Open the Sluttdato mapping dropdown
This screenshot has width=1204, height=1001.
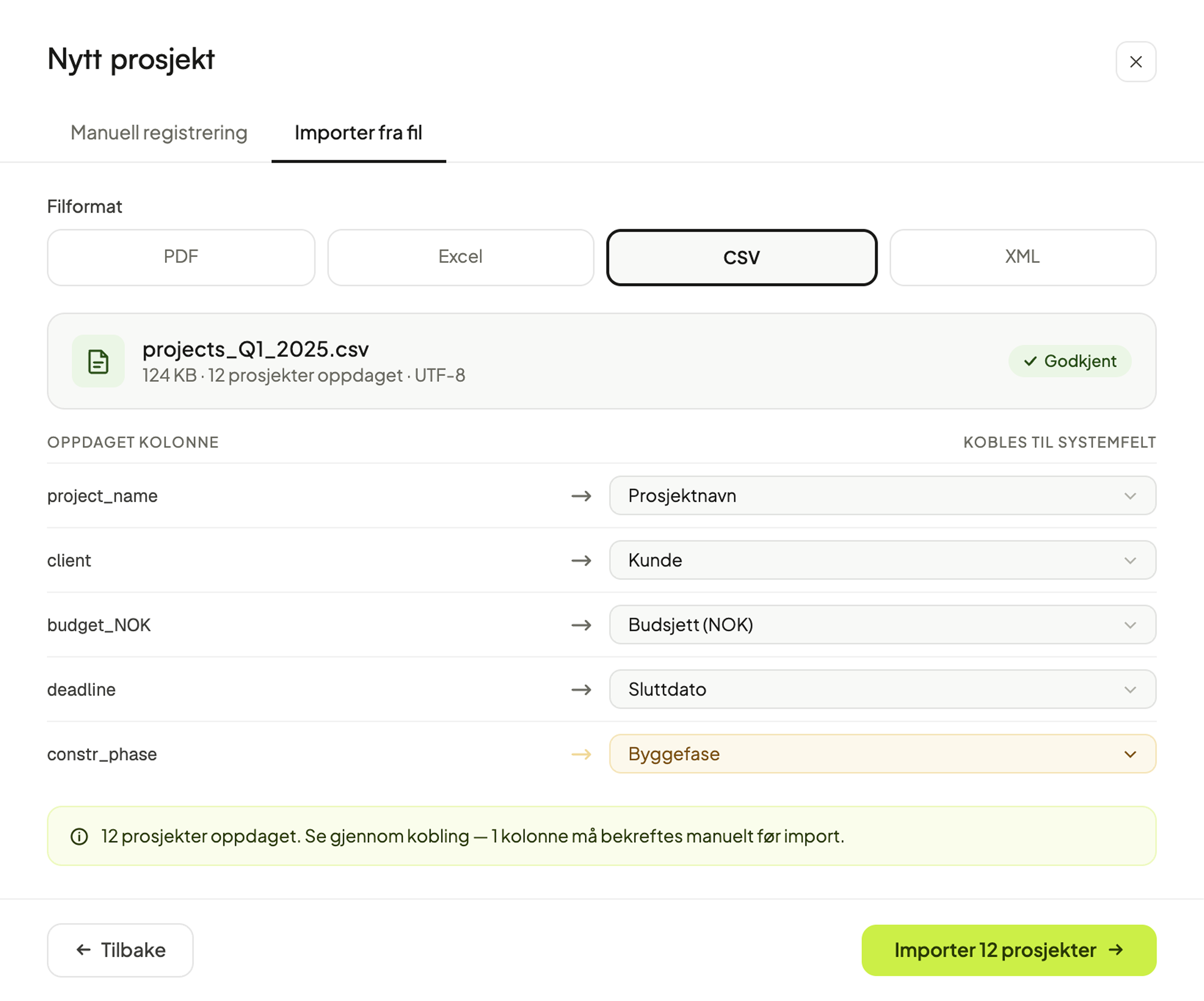pos(883,689)
